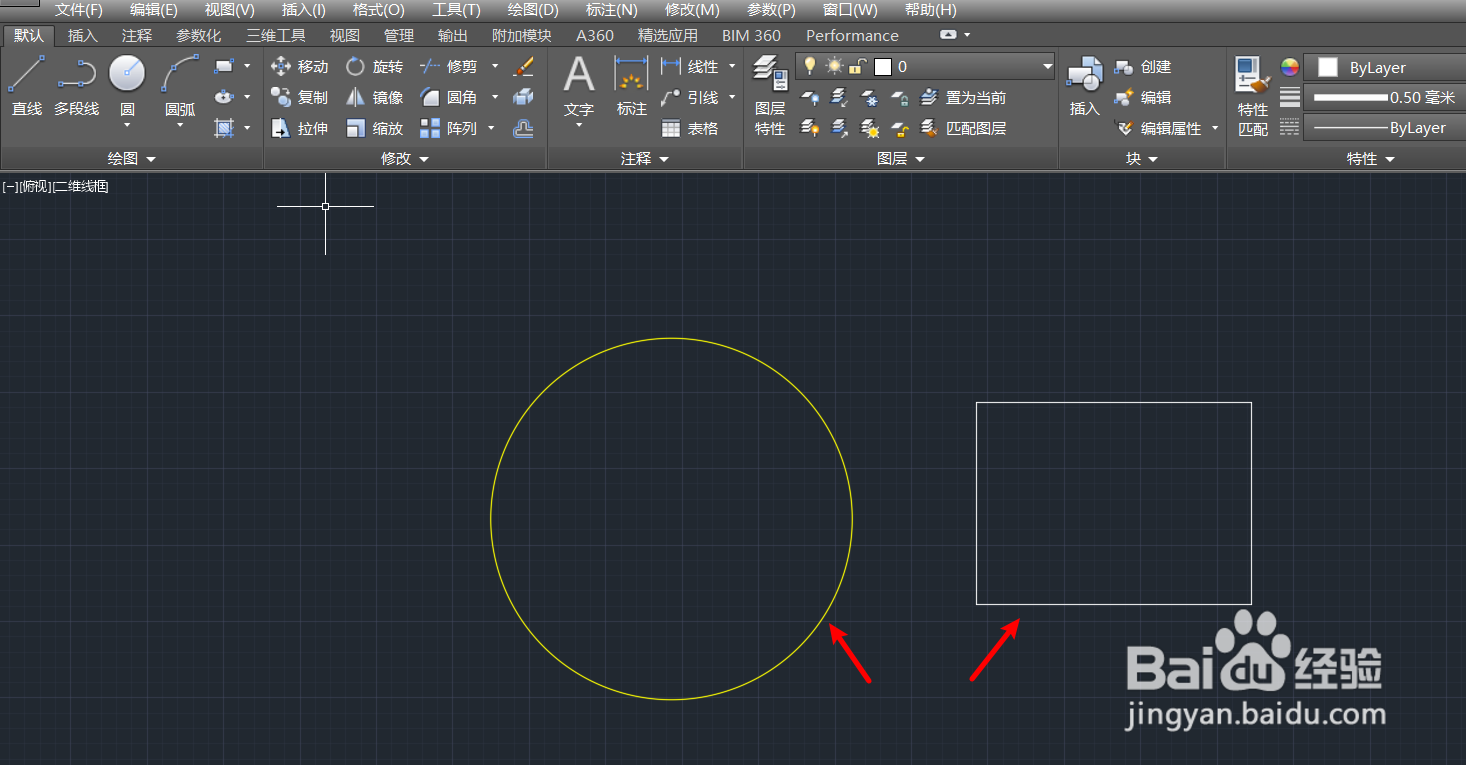This screenshot has width=1466, height=765.
Task: Select the 直线 line tool
Action: [27, 86]
